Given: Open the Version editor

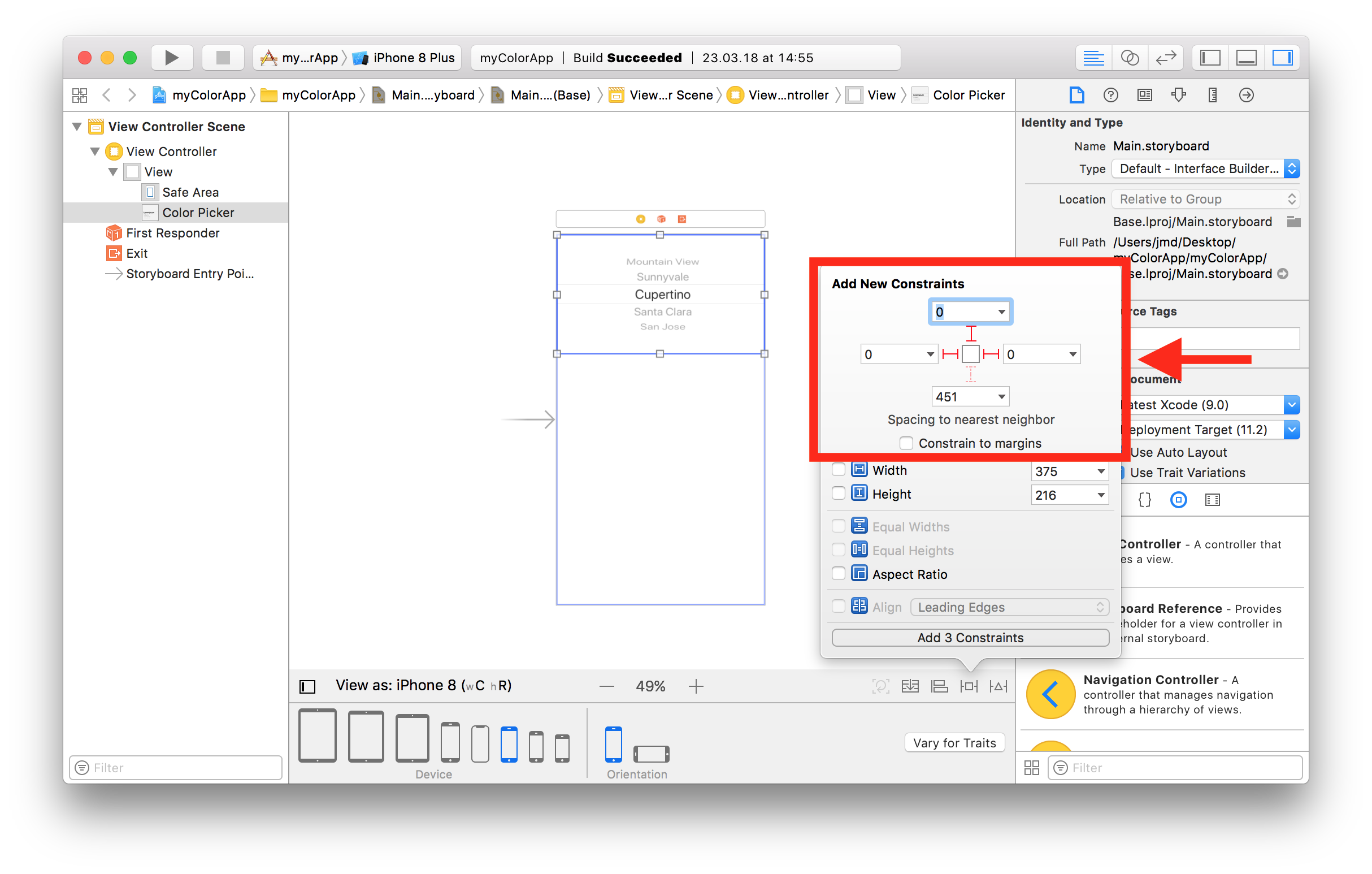Looking at the screenshot, I should [1166, 58].
